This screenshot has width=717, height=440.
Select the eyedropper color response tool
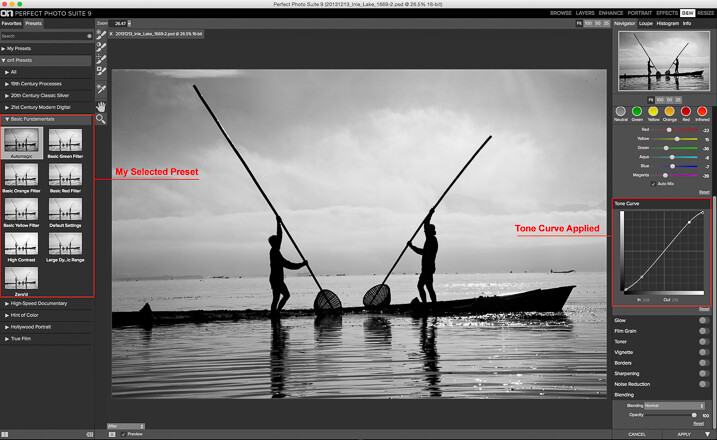[x=101, y=89]
